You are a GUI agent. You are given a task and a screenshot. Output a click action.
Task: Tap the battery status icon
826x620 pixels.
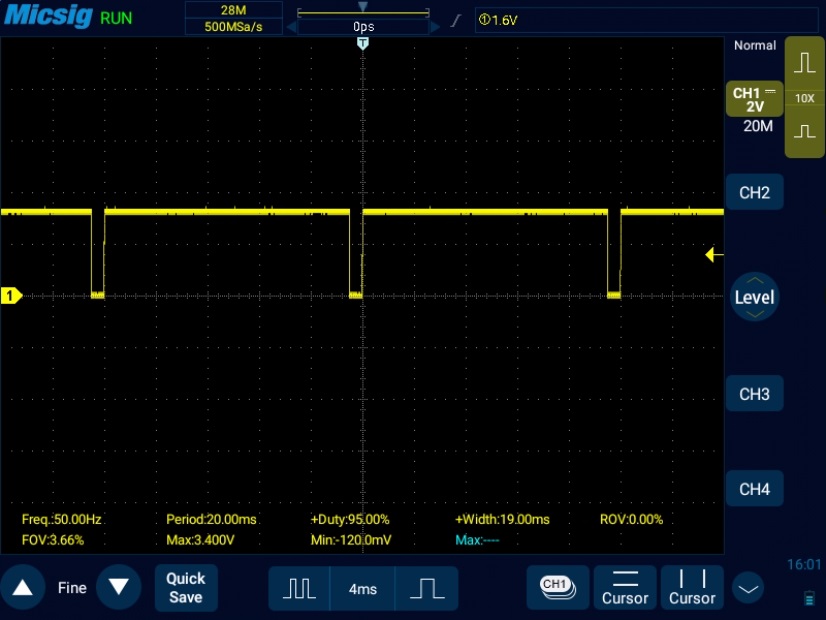point(809,598)
